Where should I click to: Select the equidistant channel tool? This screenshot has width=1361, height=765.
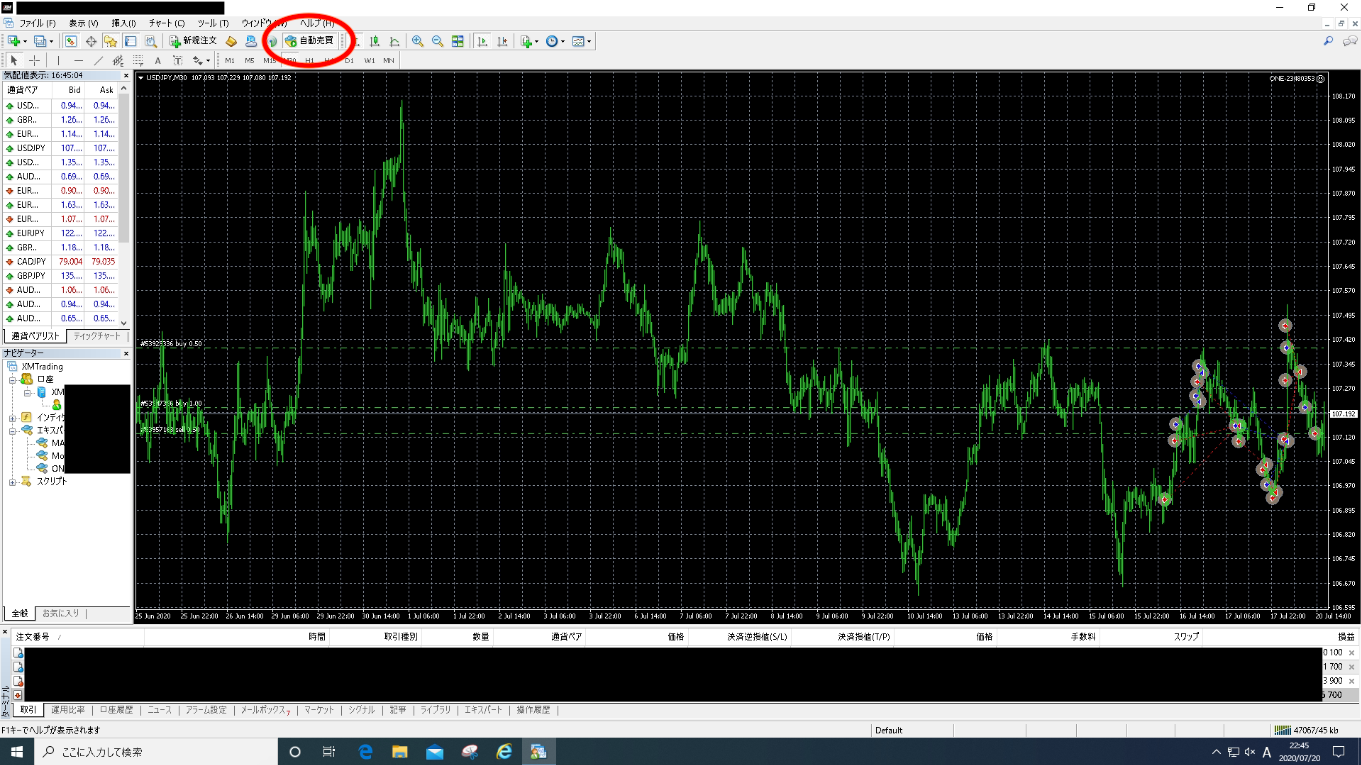[x=118, y=60]
